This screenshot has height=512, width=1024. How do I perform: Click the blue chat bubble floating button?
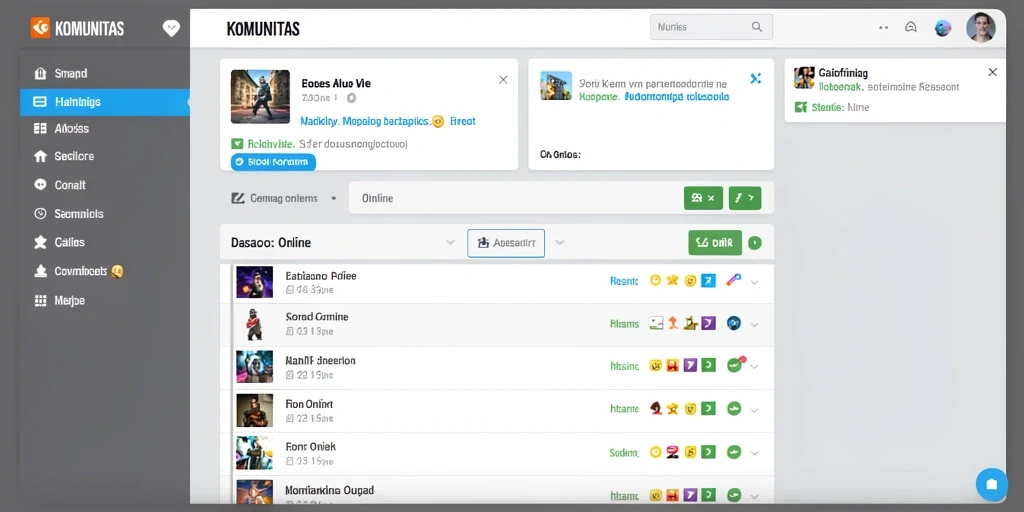[x=991, y=484]
